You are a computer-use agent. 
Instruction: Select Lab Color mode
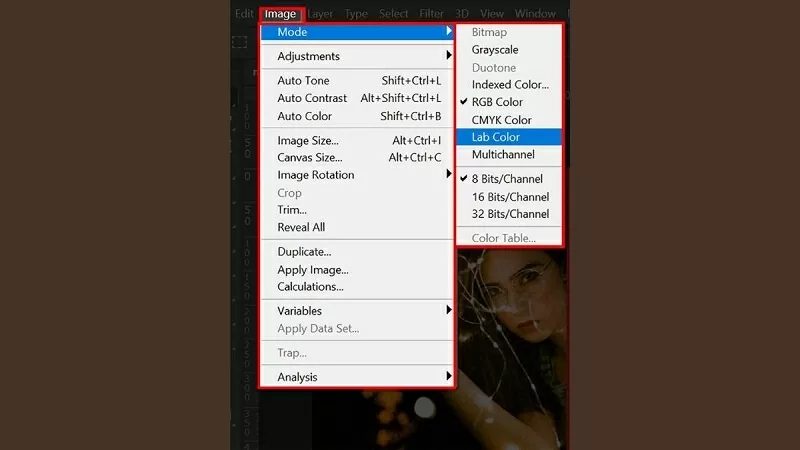[x=495, y=137]
